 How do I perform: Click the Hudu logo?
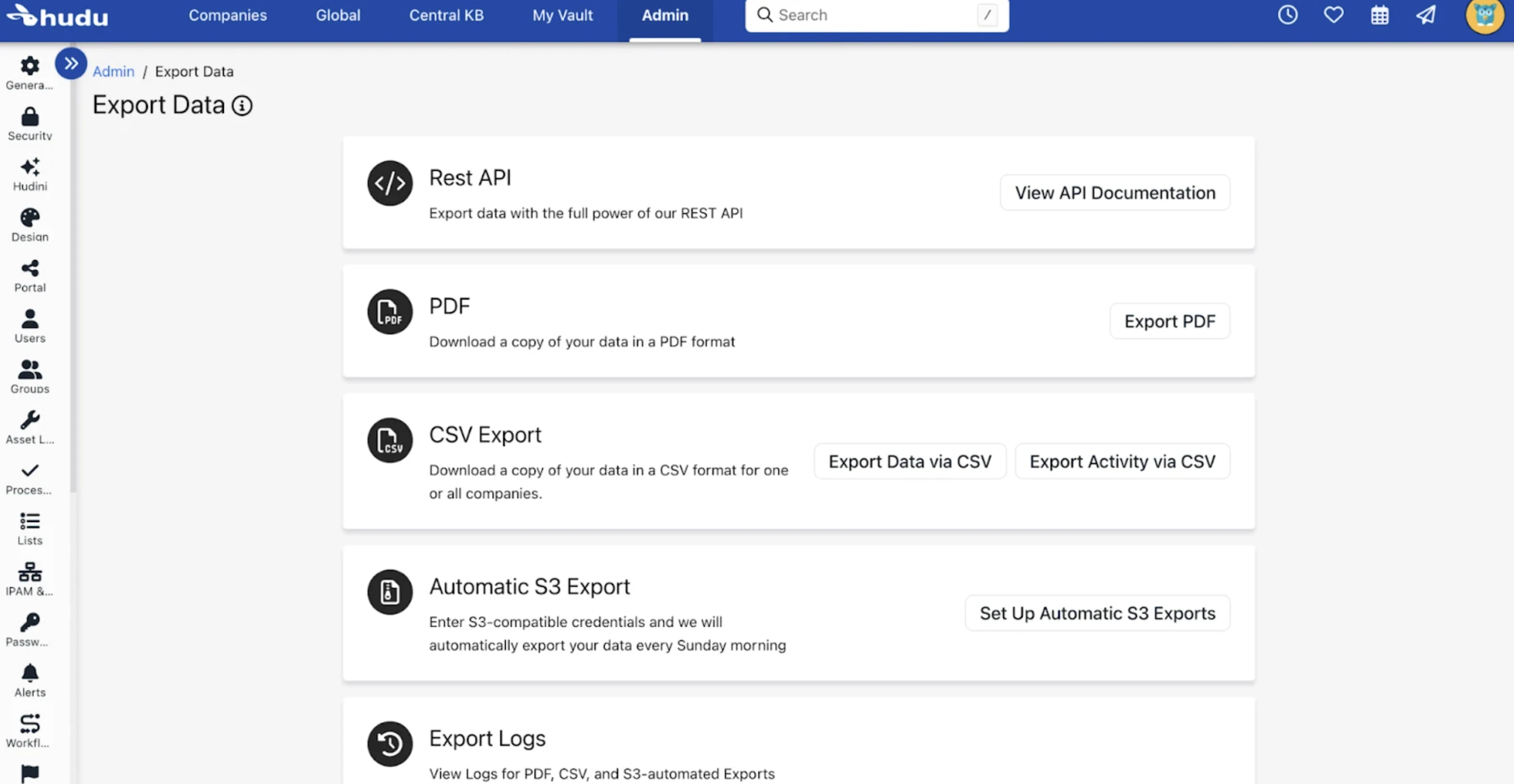point(58,16)
